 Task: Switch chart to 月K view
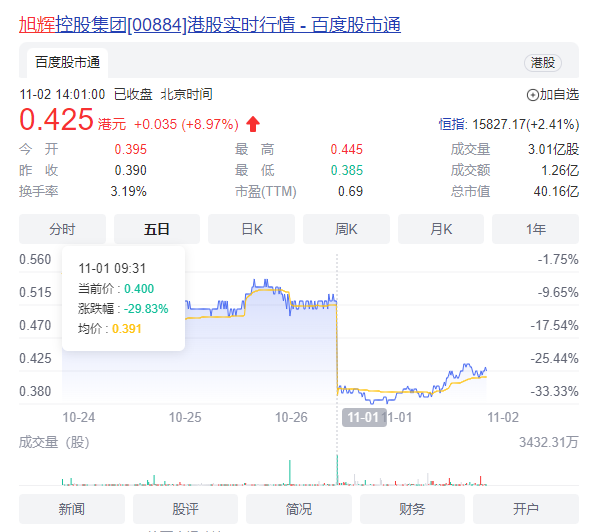(441, 229)
